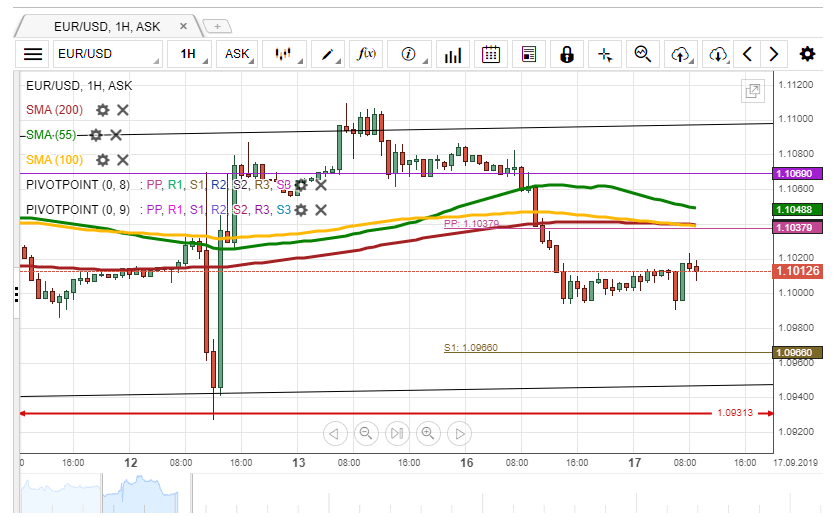This screenshot has height=517, width=837.
Task: Click the SMA (100) legend label
Action: tap(54, 160)
